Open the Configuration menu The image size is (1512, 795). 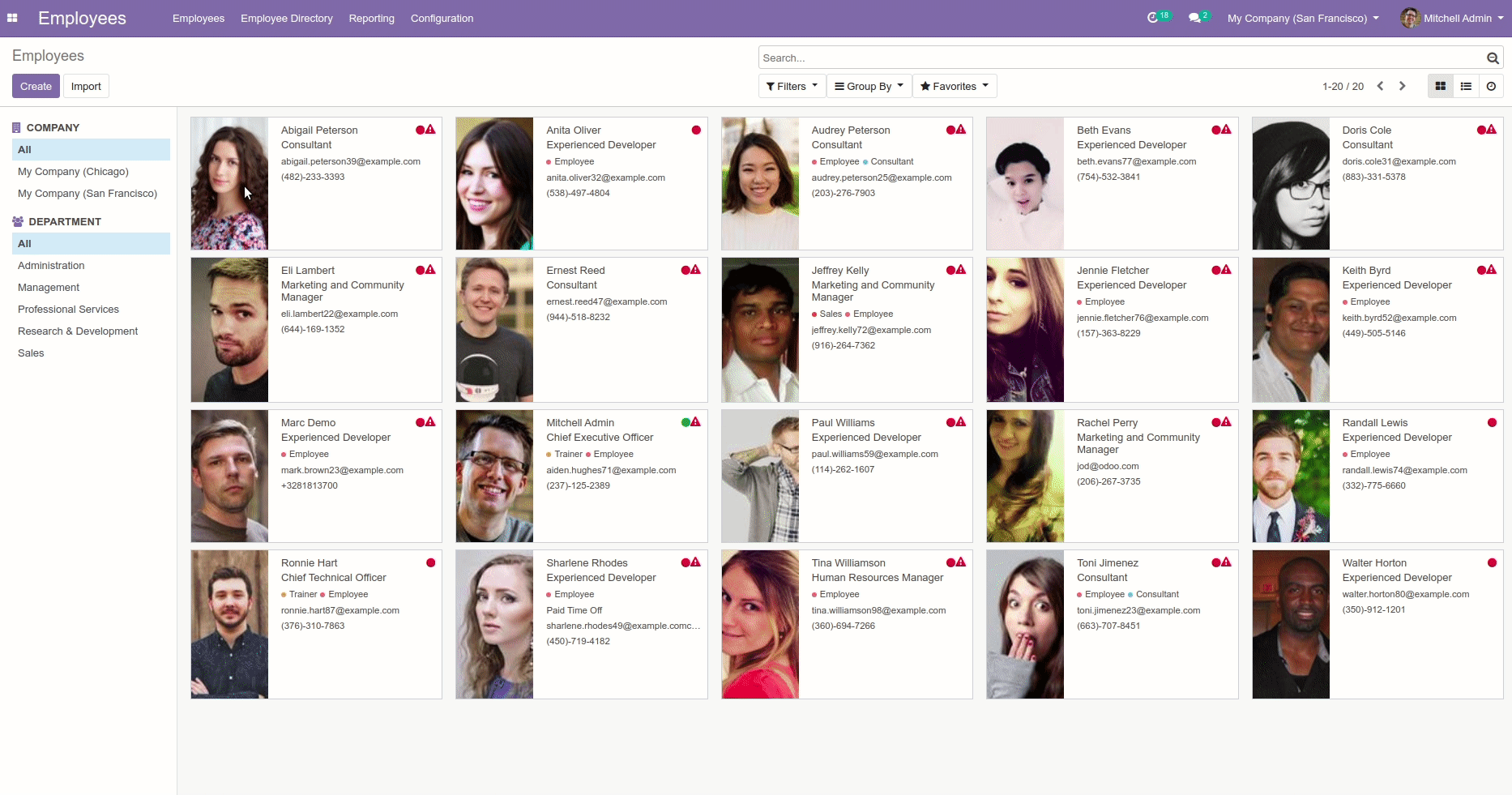(x=442, y=18)
